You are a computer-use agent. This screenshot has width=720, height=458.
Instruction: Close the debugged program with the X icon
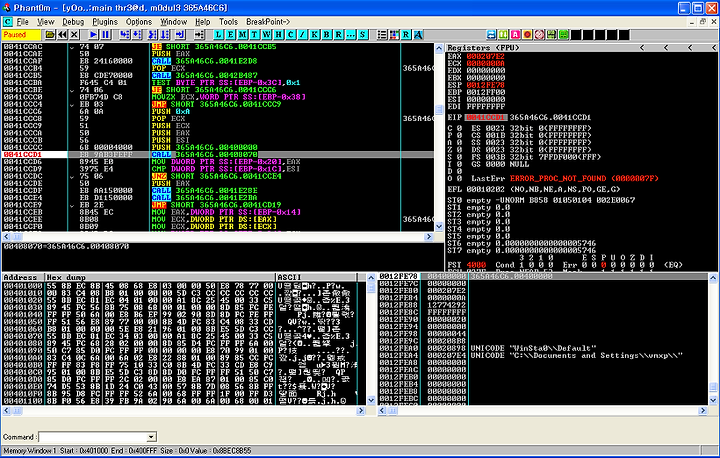coord(74,34)
